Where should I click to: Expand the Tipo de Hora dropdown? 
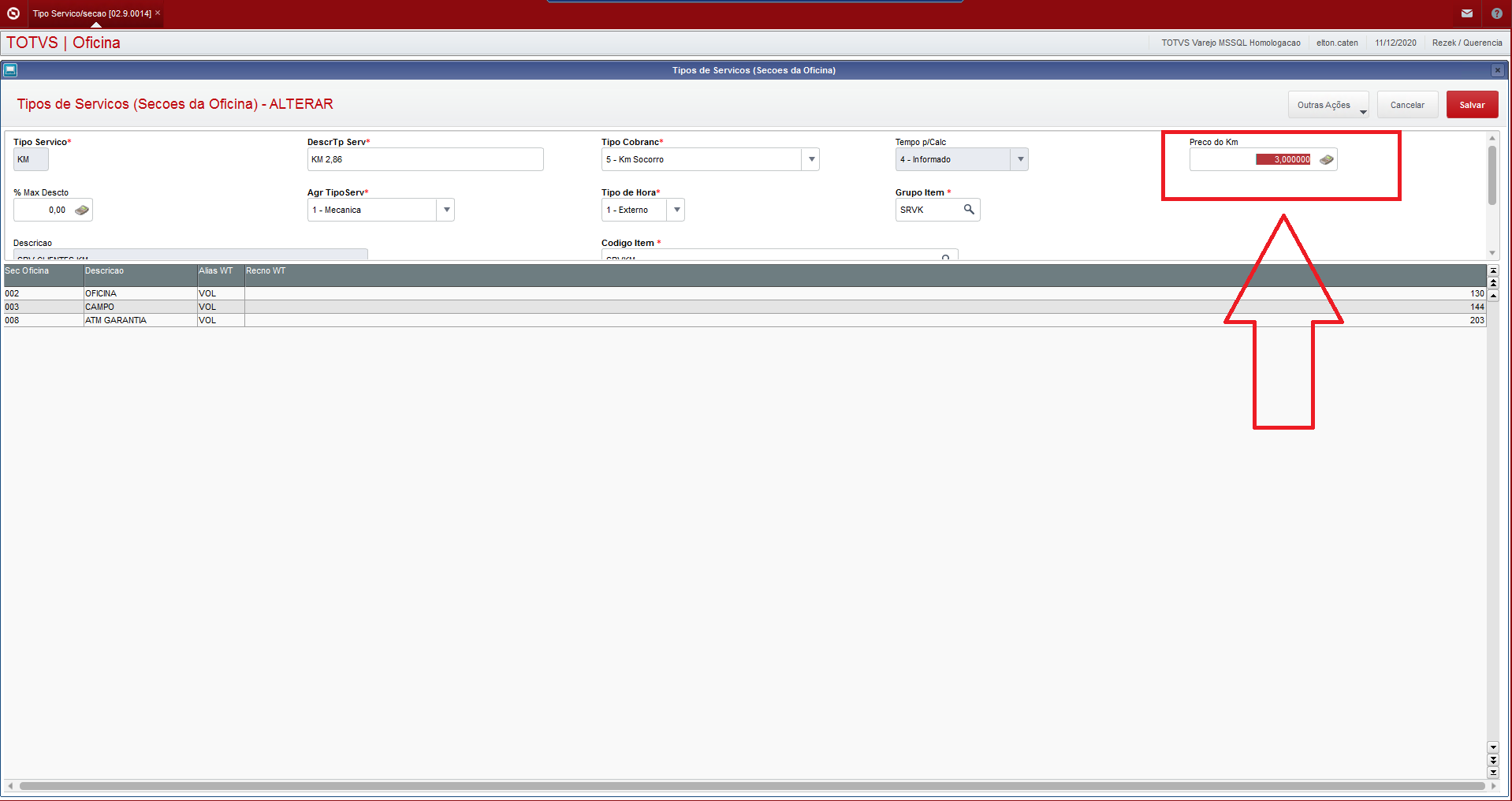coord(676,210)
